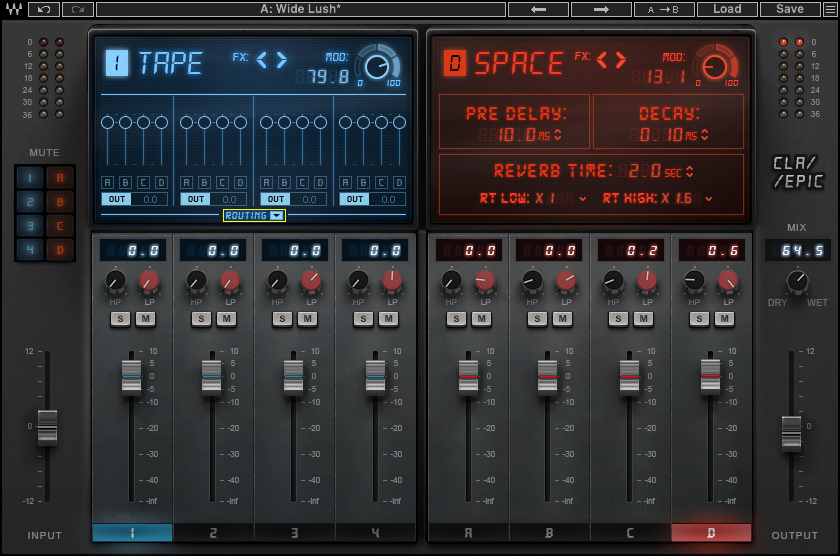The image size is (840, 556).
Task: Open the Save preset menu
Action: 790,9
